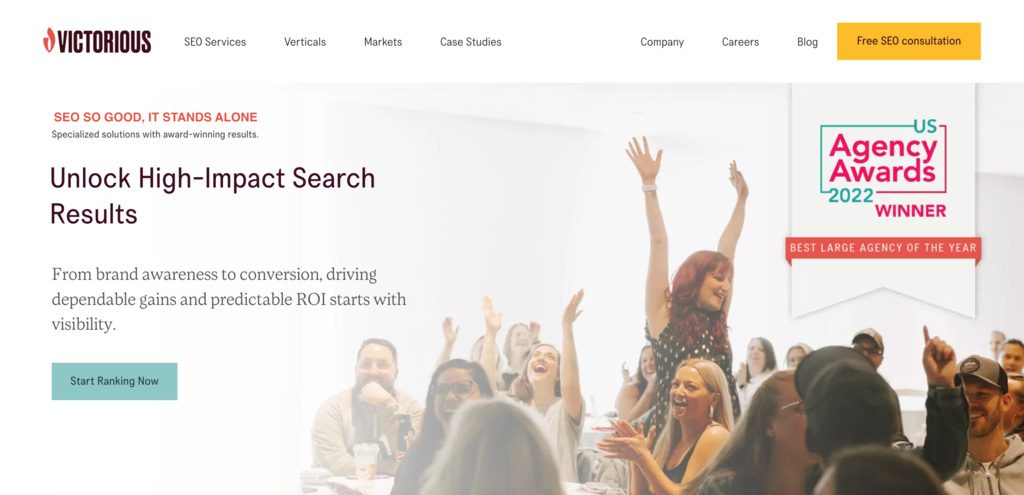Image resolution: width=1024 pixels, height=495 pixels.
Task: Visit the Careers page
Action: point(740,42)
